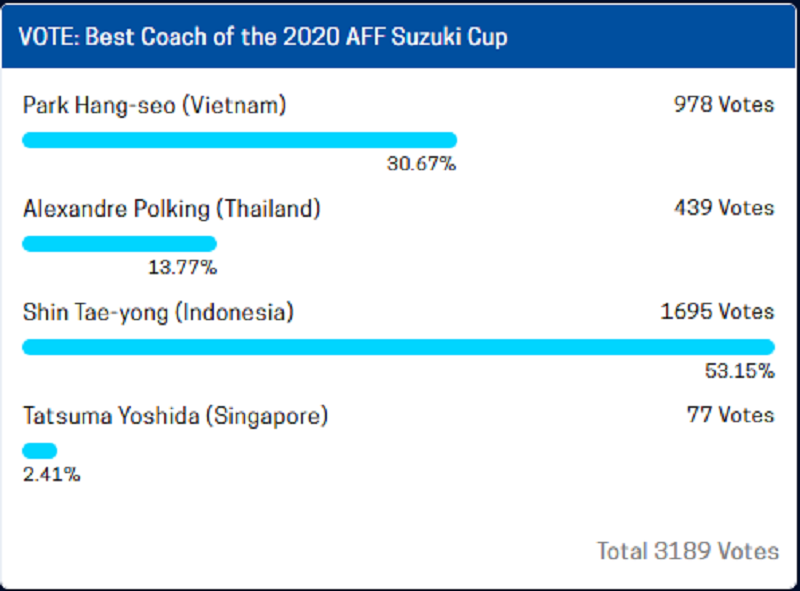Viewport: 800px width, 591px height.
Task: Select Shin Tae-yong (Indonesia) option
Action: [158, 312]
